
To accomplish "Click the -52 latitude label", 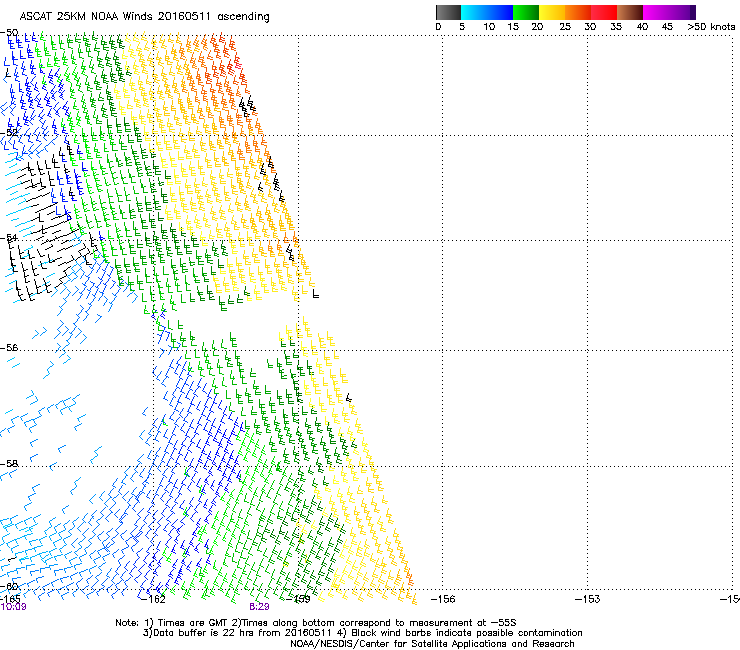I will tap(9, 133).
